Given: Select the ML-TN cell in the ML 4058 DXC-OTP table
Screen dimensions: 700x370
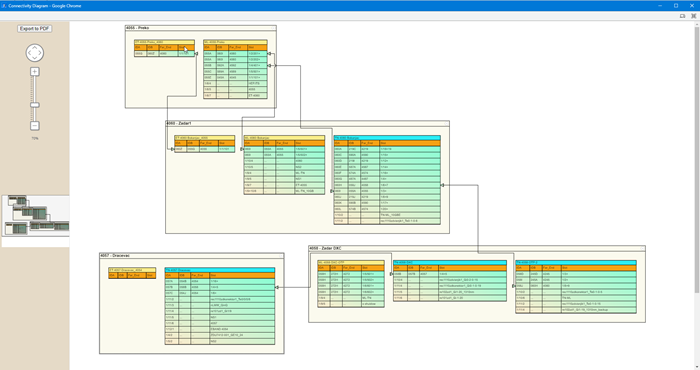Looking at the screenshot, I should point(372,298).
